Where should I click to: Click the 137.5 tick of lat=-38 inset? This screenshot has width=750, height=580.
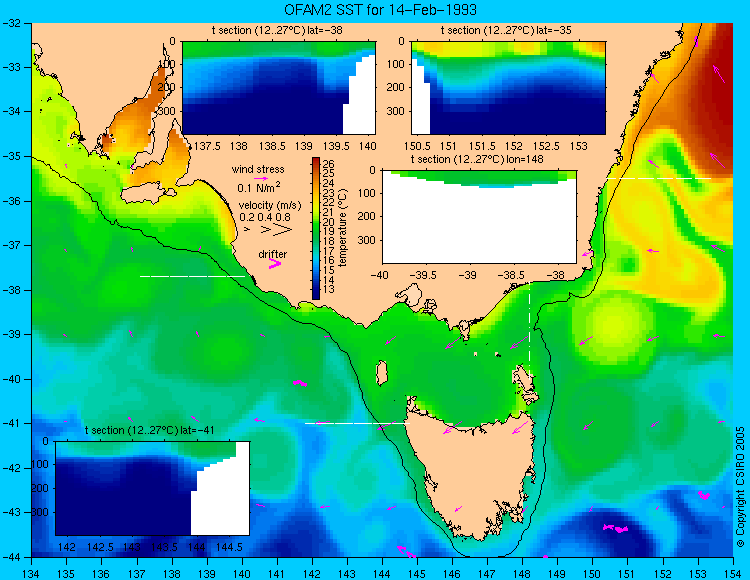[x=208, y=146]
